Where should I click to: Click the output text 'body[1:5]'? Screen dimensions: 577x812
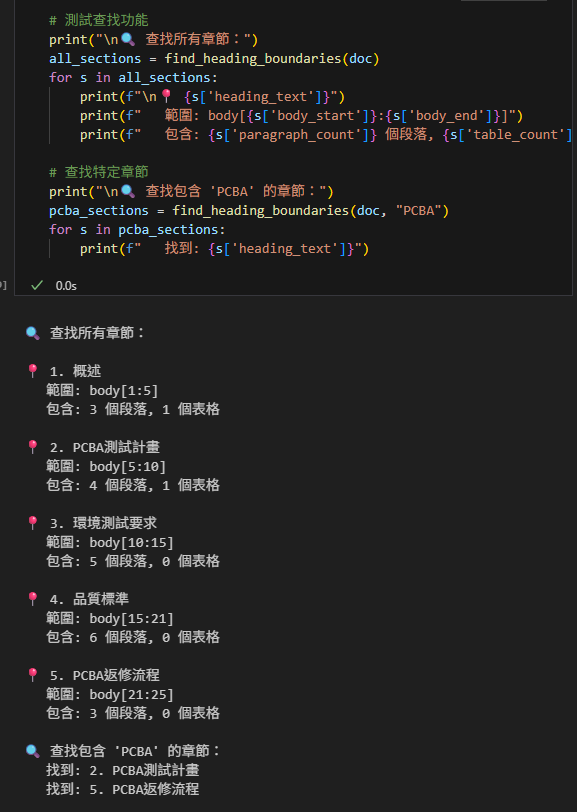click(x=124, y=390)
